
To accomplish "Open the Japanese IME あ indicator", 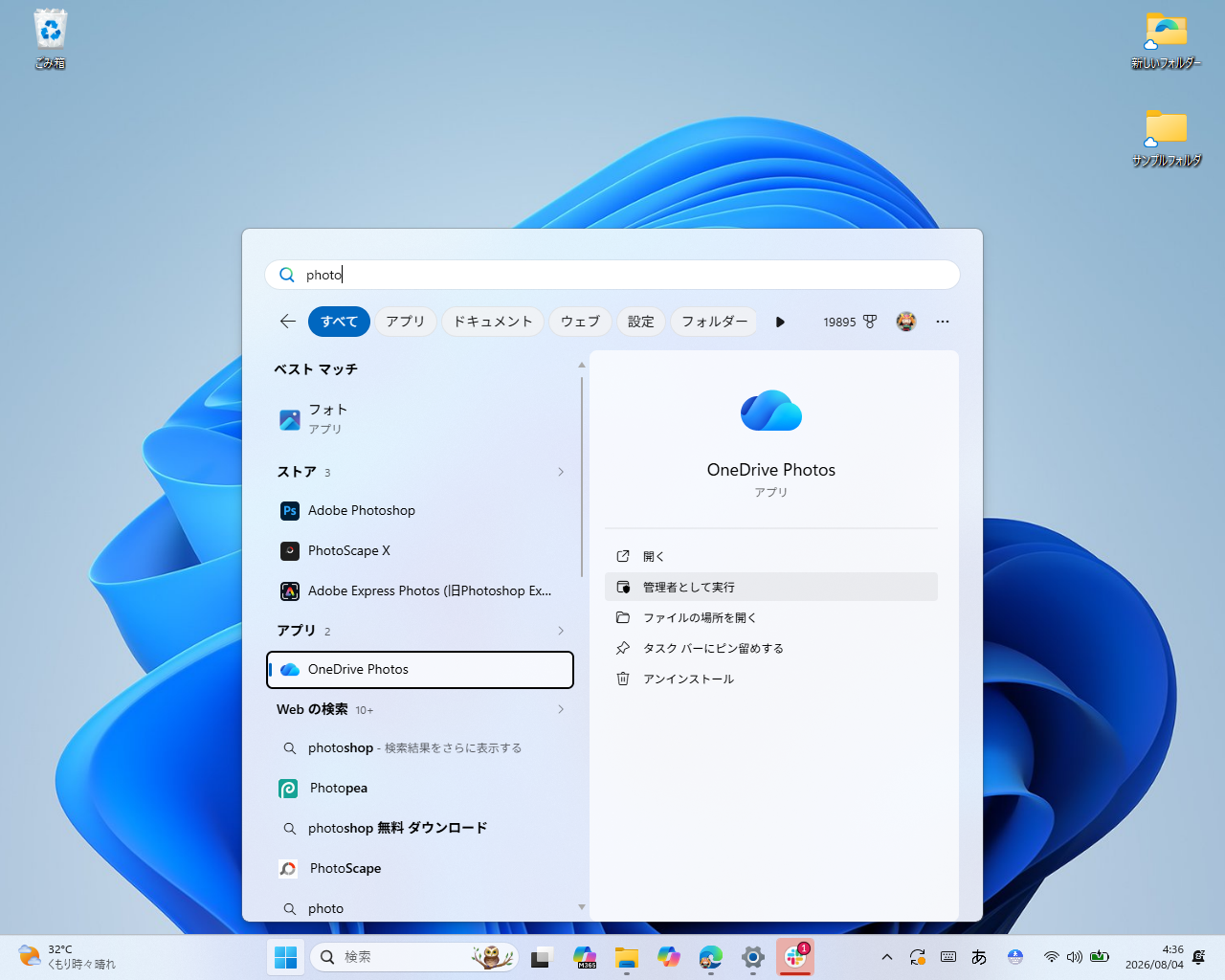I will 979,957.
